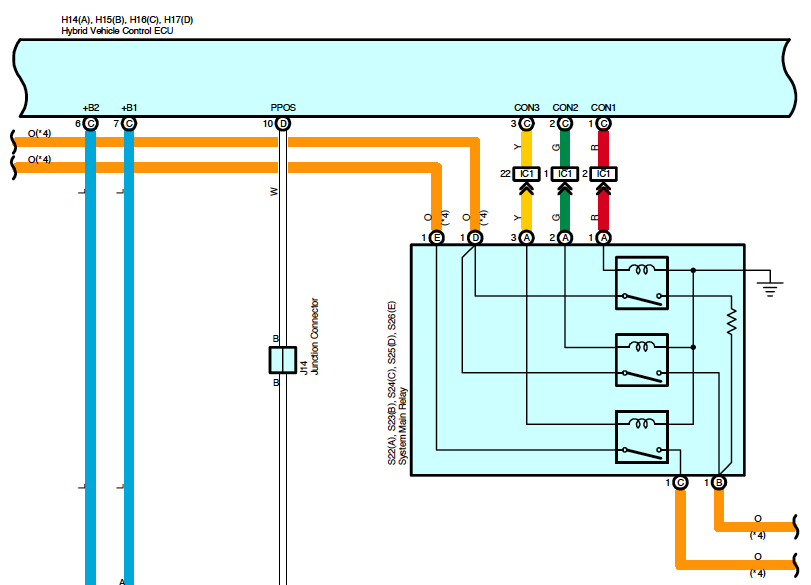The height and width of the screenshot is (585, 811).
Task: Select the red wire below CON1
Action: [603, 148]
